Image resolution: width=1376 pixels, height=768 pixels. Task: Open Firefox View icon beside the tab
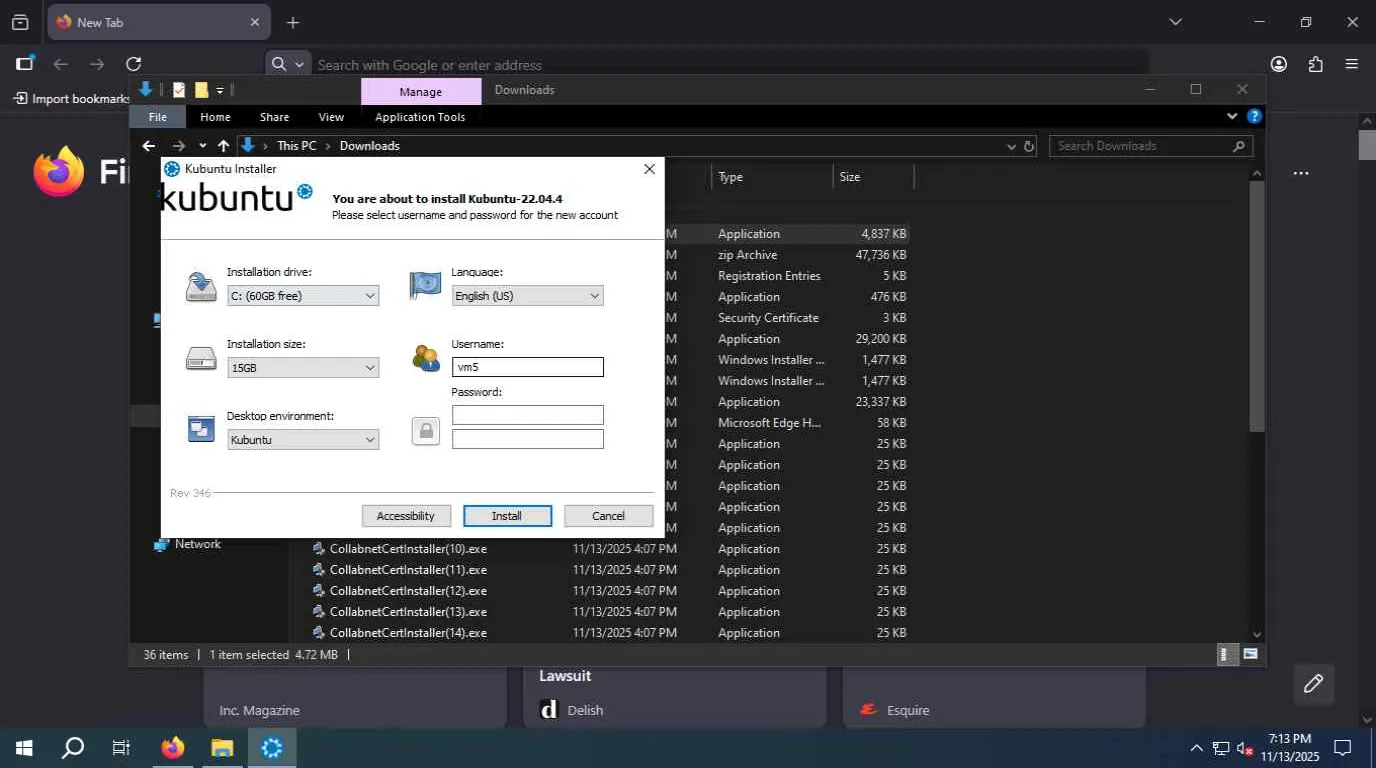pos(20,22)
